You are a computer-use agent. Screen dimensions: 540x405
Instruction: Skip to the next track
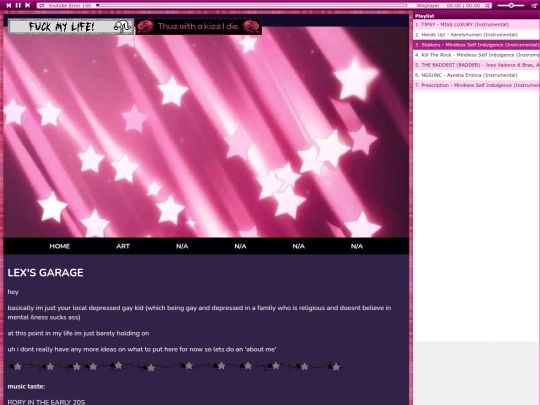click(x=28, y=5)
